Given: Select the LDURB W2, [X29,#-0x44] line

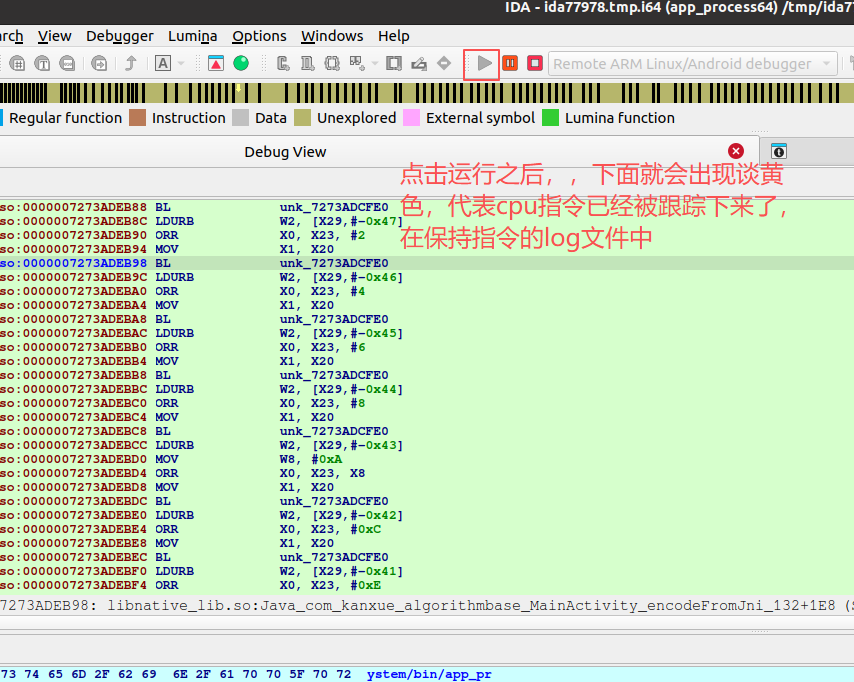Looking at the screenshot, I should 427,389.
